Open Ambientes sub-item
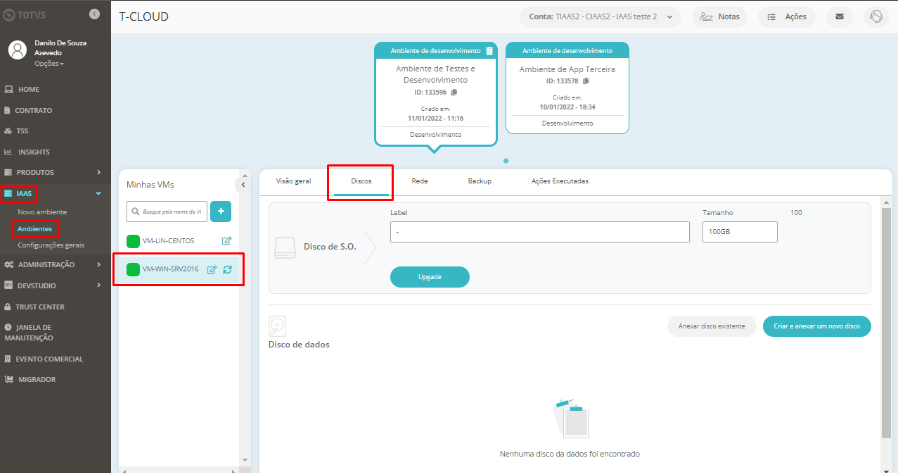This screenshot has height=474, width=899. click(x=35, y=229)
